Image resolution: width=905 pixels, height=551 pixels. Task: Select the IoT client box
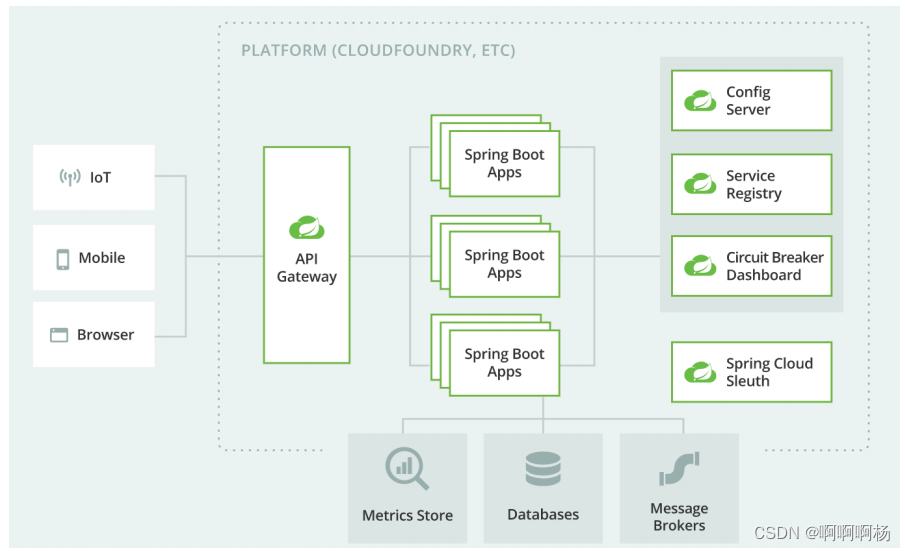point(94,177)
